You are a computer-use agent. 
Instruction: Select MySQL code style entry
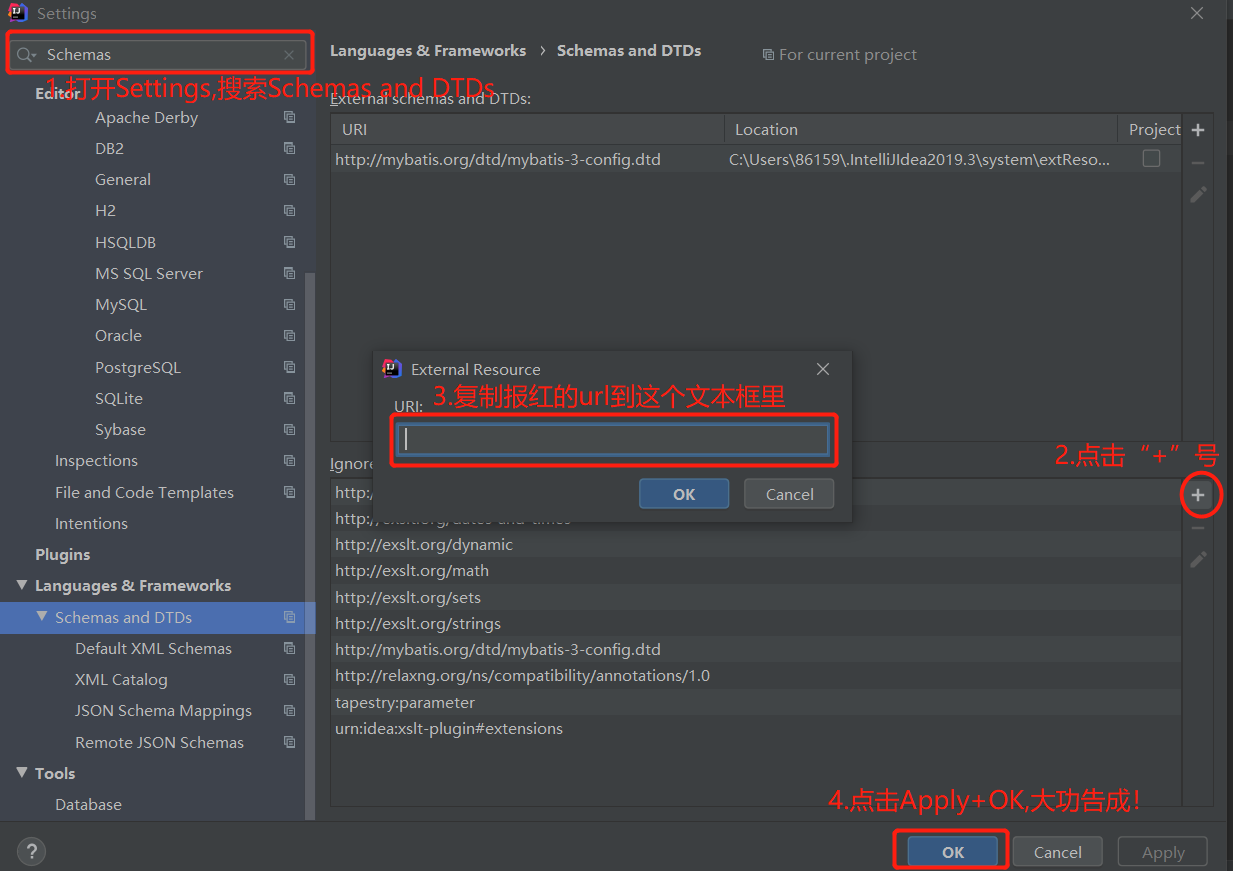[121, 304]
